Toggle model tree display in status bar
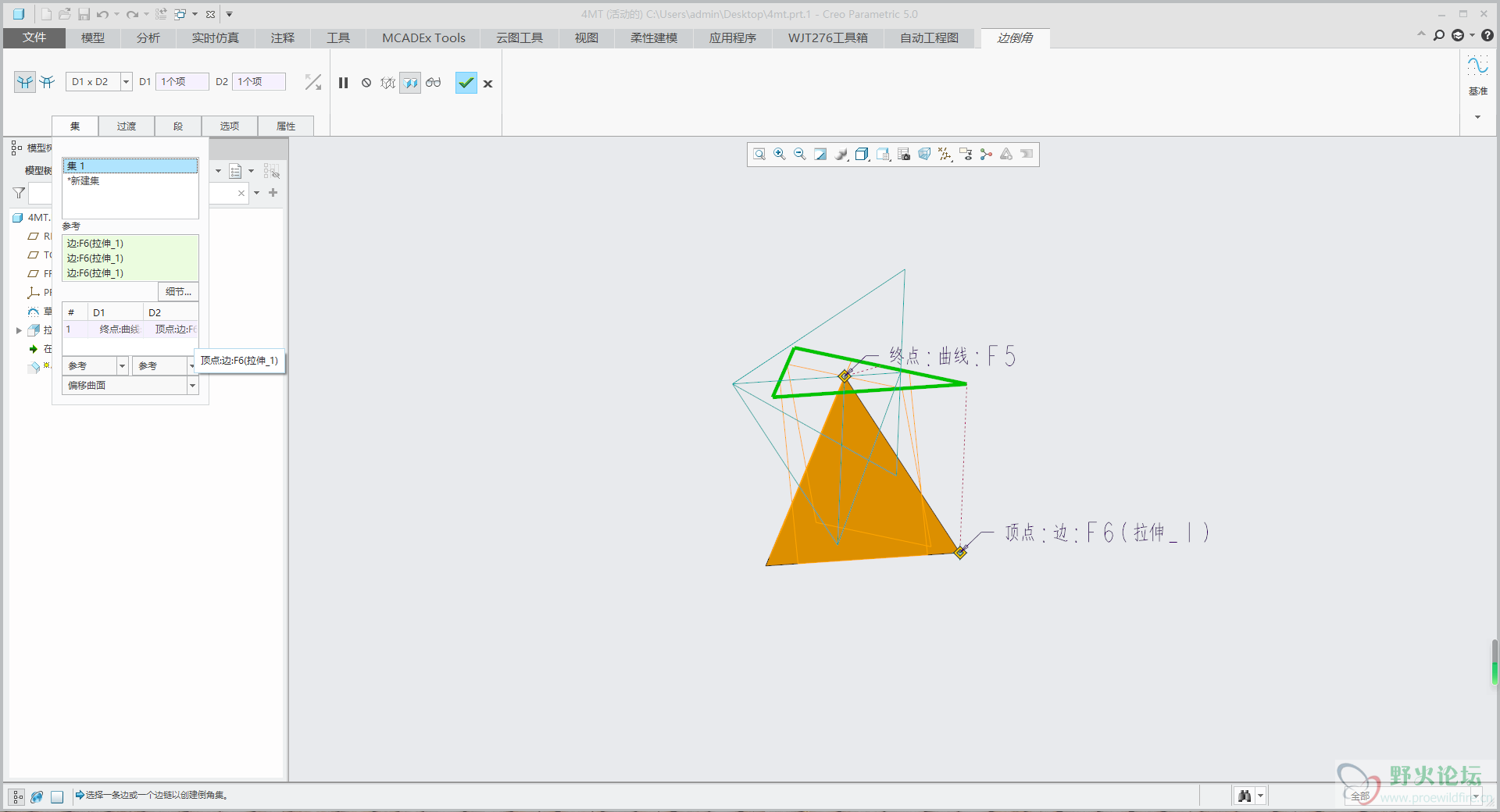The image size is (1500, 812). (17, 796)
